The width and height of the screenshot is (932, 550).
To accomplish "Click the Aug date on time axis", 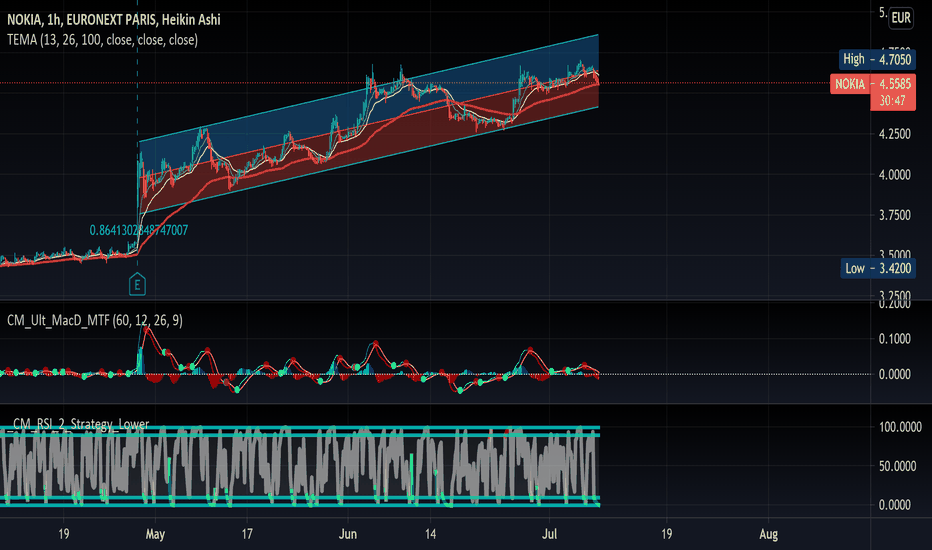I will [x=769, y=534].
